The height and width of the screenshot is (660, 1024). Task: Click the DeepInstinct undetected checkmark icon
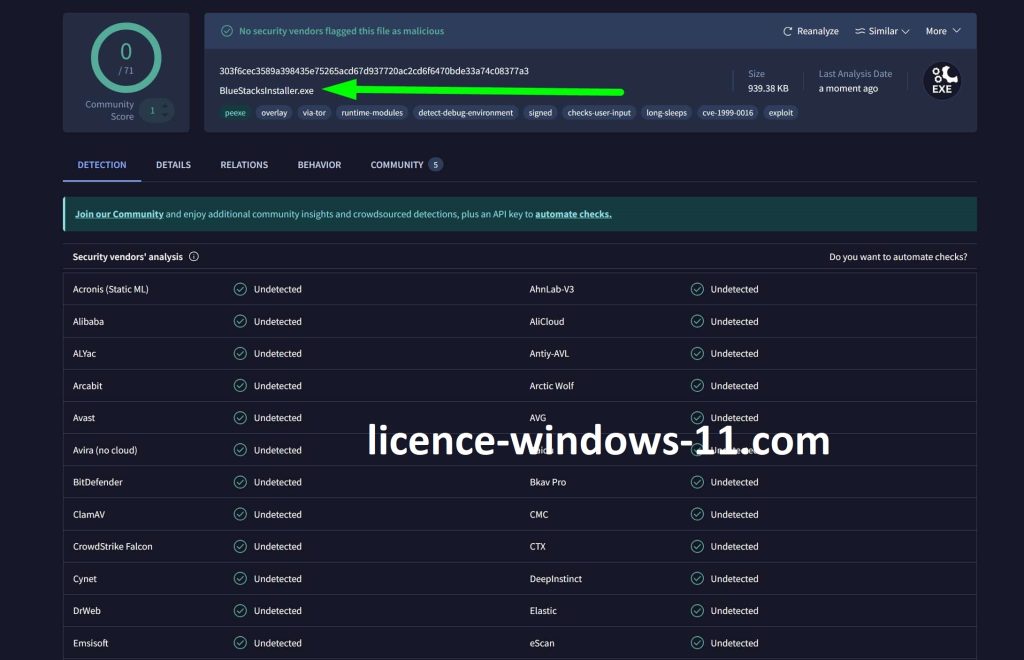coord(697,579)
